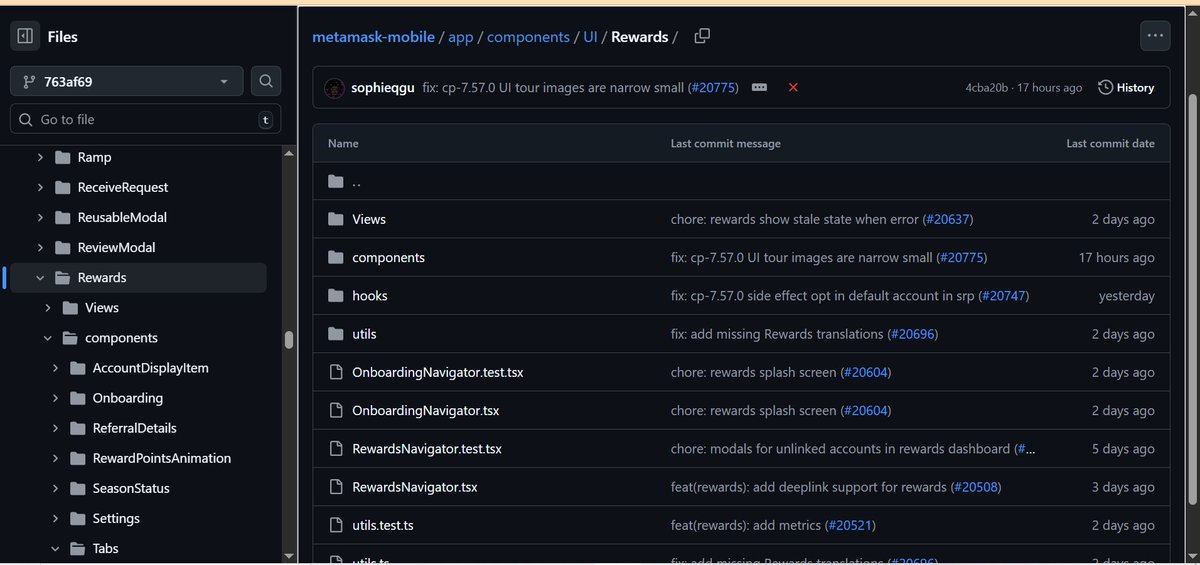Open the metamask-mobile breadcrumb link

click(x=373, y=37)
